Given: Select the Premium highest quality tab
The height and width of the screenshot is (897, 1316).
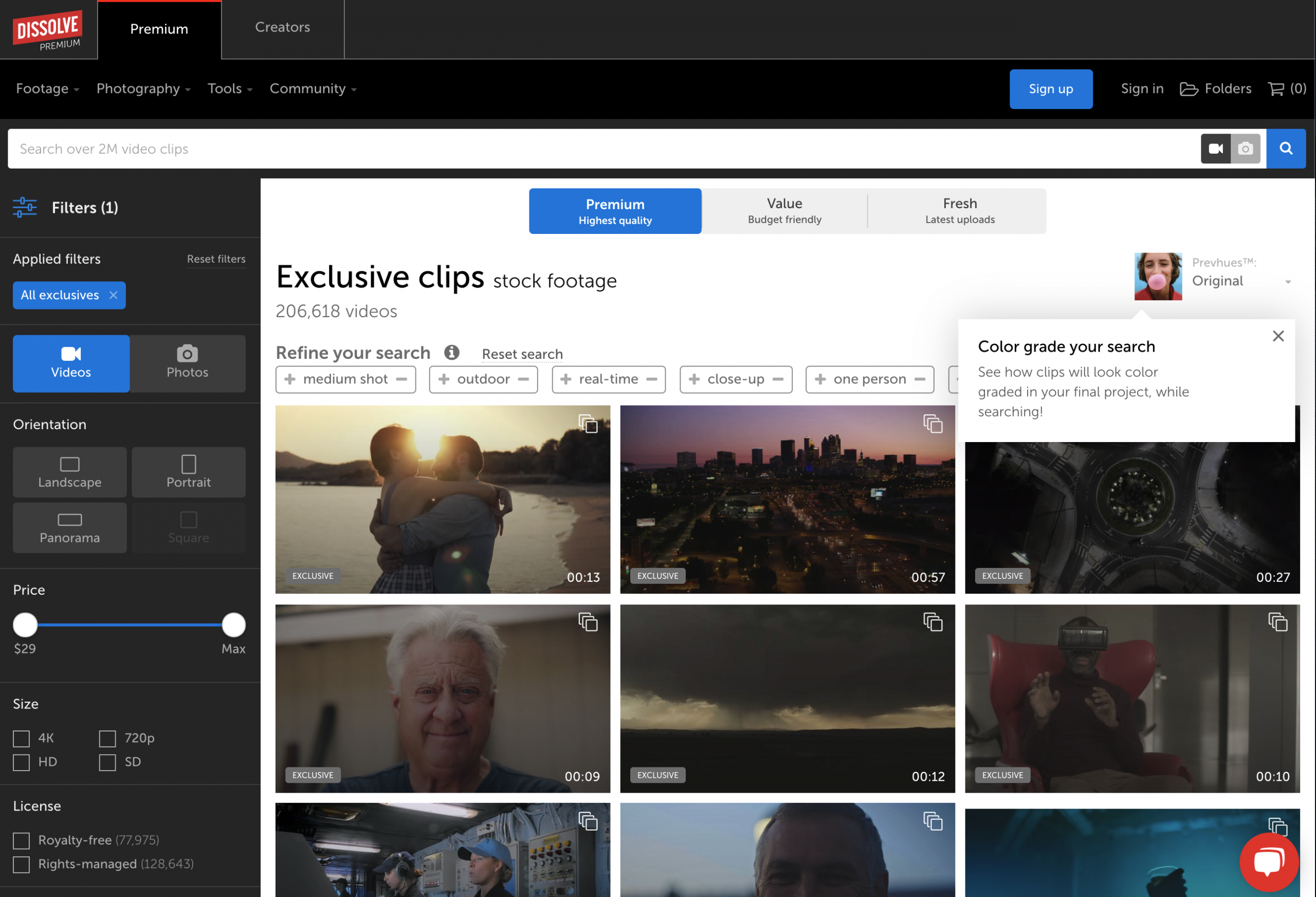Looking at the screenshot, I should 615,211.
